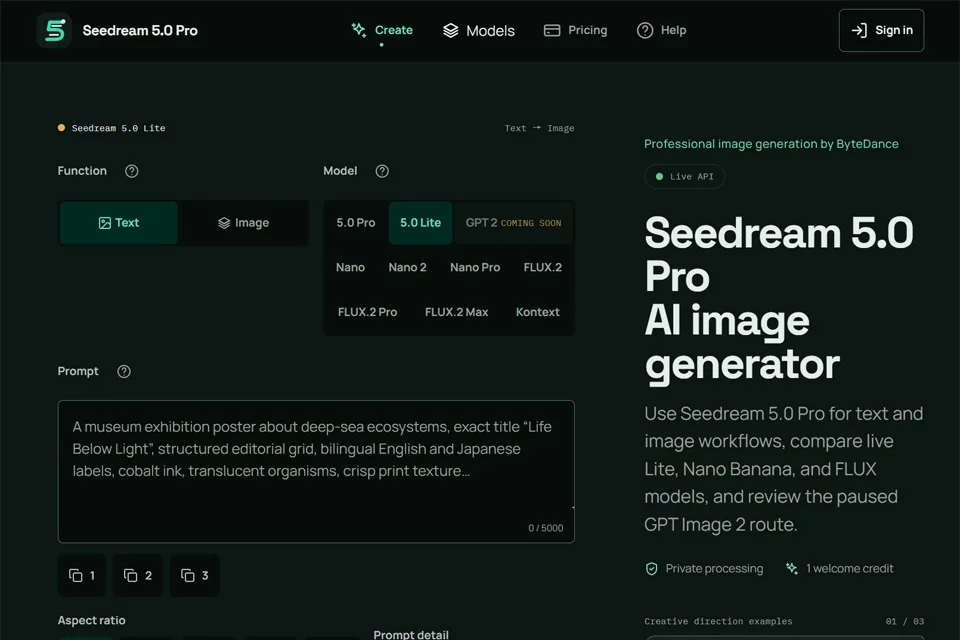This screenshot has height=640, width=960.
Task: Select the Kontext model
Action: (x=538, y=312)
